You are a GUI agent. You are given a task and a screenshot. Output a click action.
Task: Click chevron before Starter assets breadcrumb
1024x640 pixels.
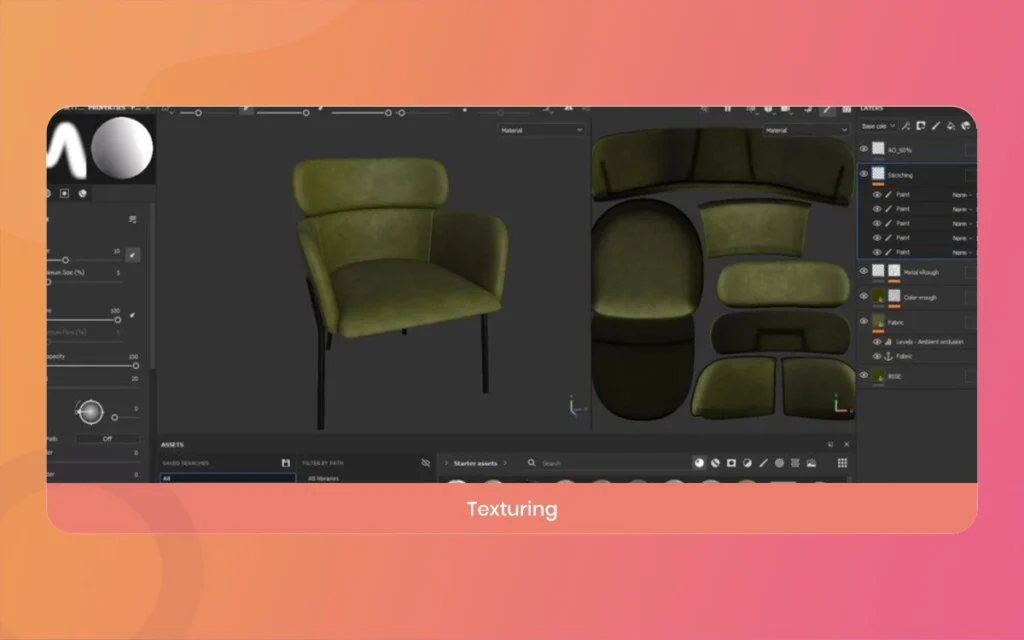tap(446, 463)
